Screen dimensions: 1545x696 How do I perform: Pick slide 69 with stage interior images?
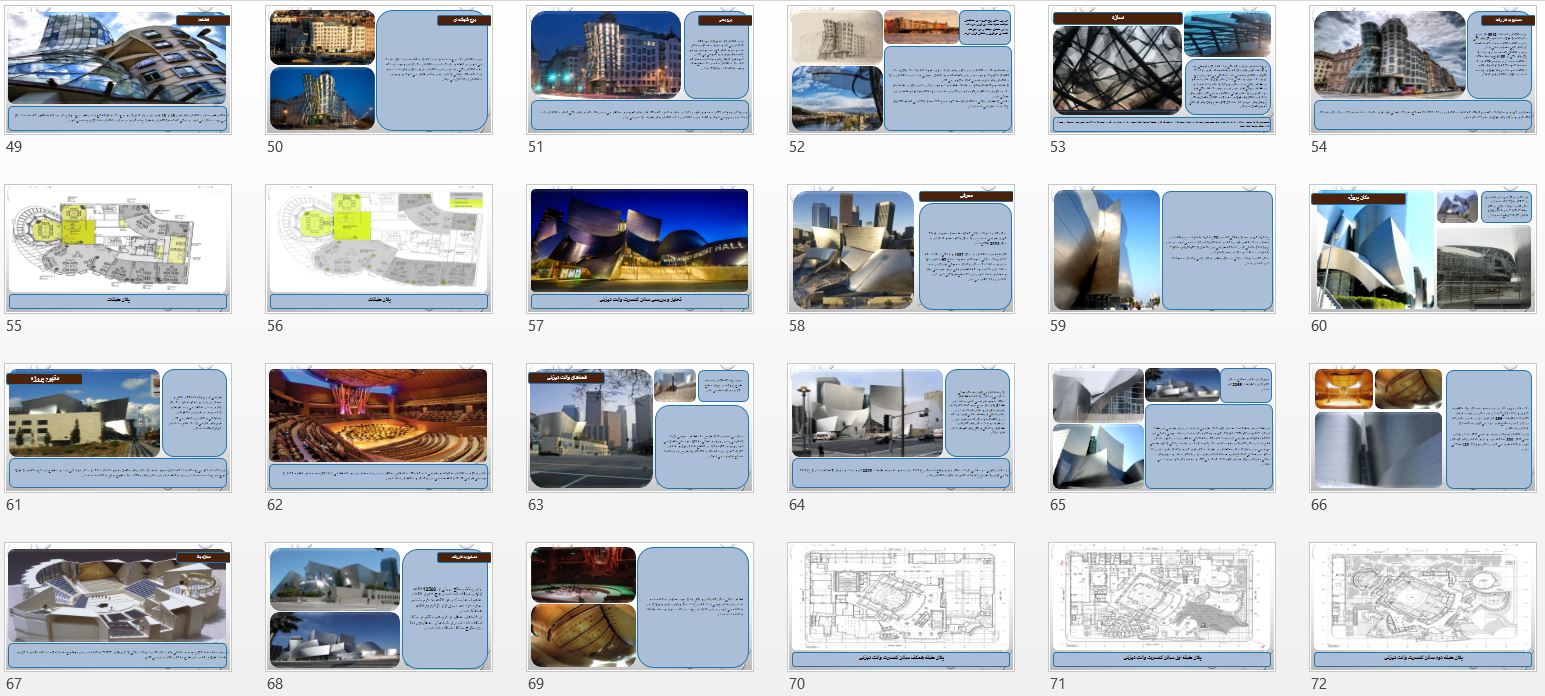pos(640,607)
